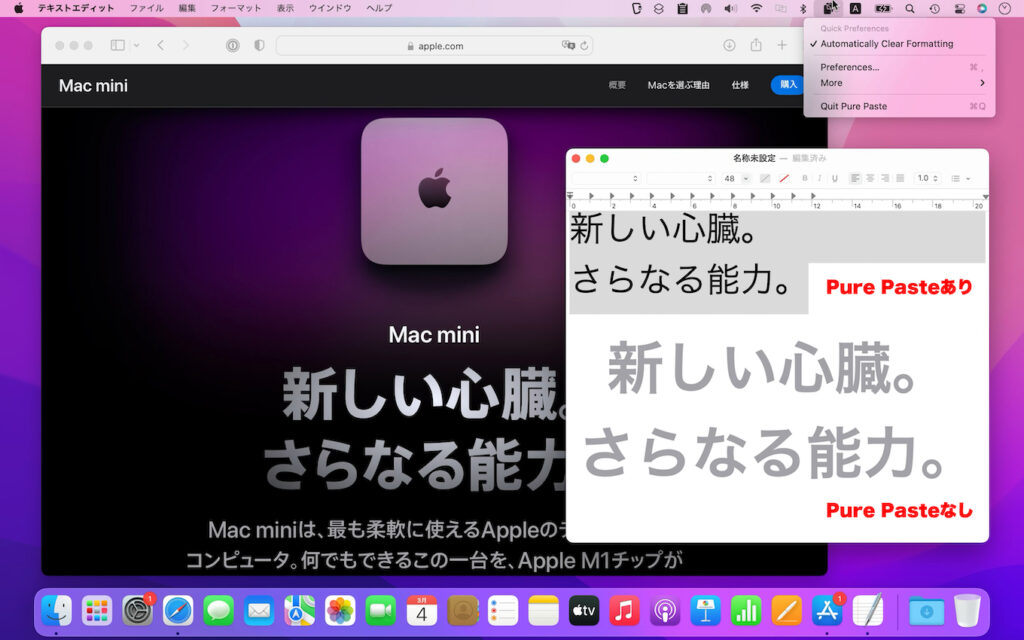
Task: Click the Safari sidebar icon
Action: 117,45
